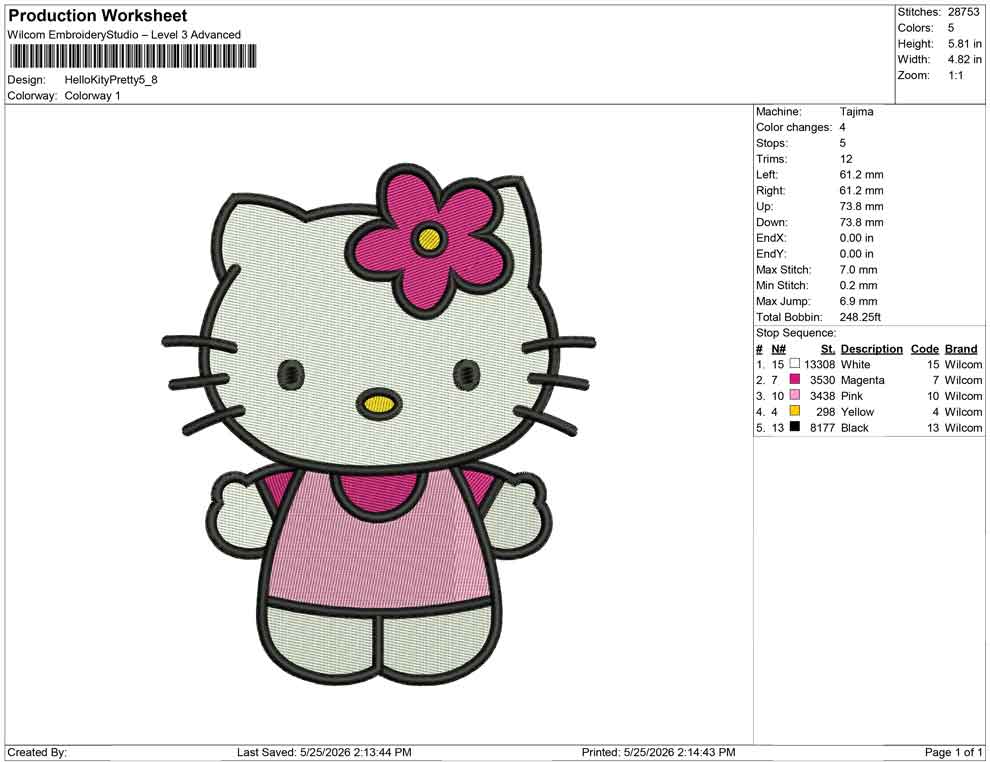Viewport: 990px width, 762px height.
Task: Click the 'Brand' column header
Action: pos(961,349)
